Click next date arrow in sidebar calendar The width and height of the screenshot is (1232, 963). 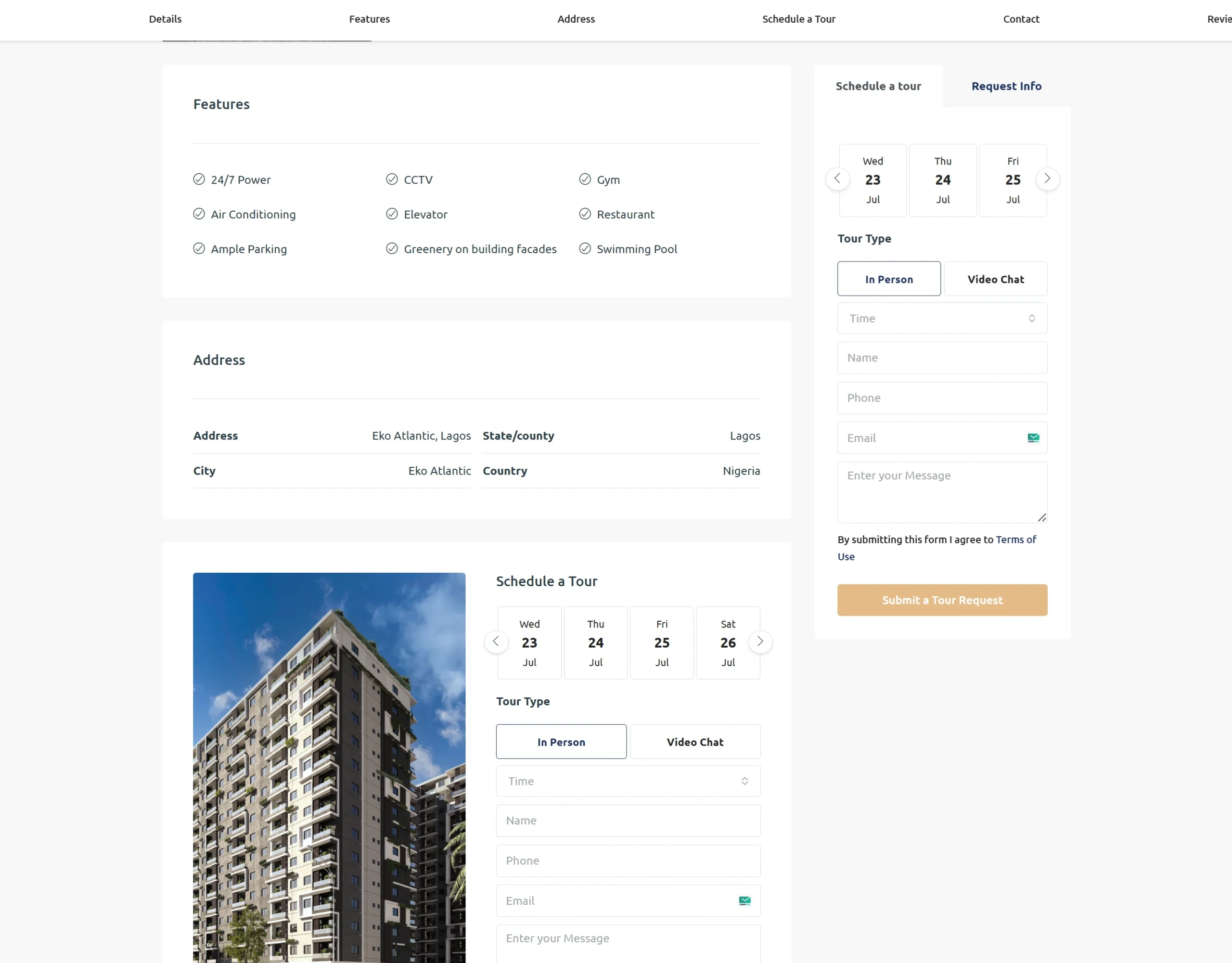1047,179
